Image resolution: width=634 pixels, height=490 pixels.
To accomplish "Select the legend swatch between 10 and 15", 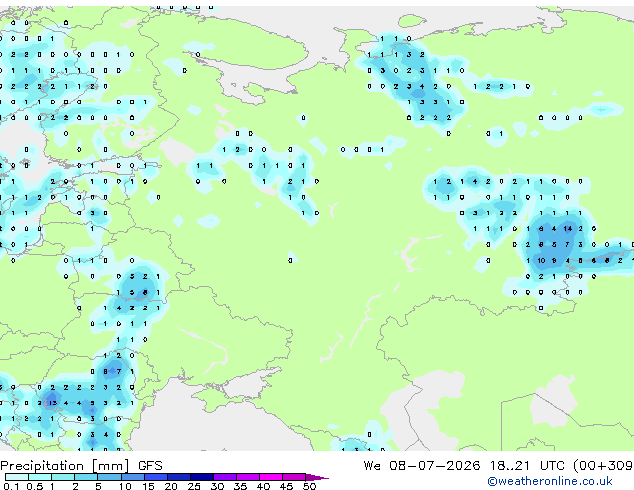I will (133, 477).
